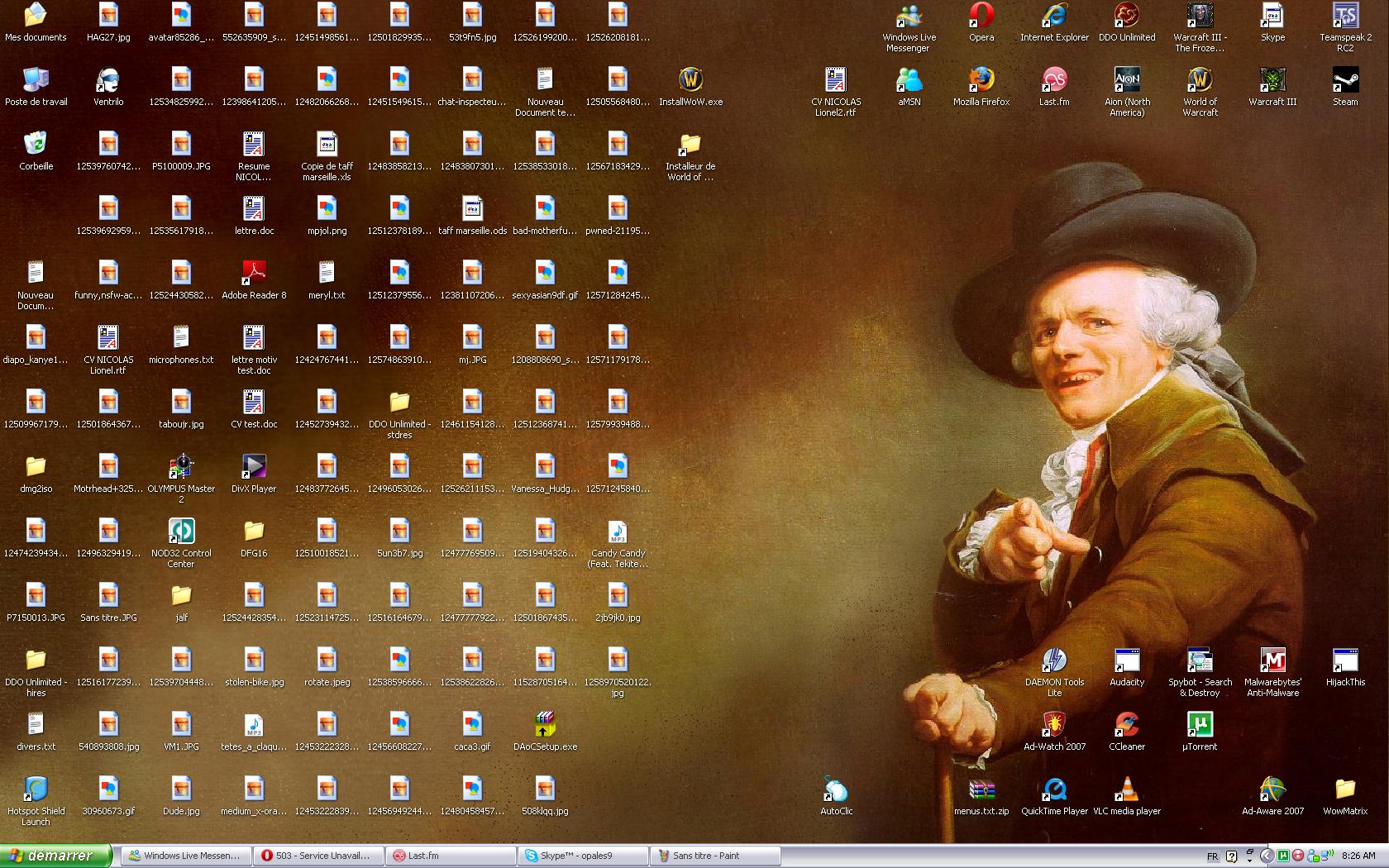This screenshot has width=1389, height=868.
Task: Select the Steam desktop icon
Action: click(x=1345, y=87)
